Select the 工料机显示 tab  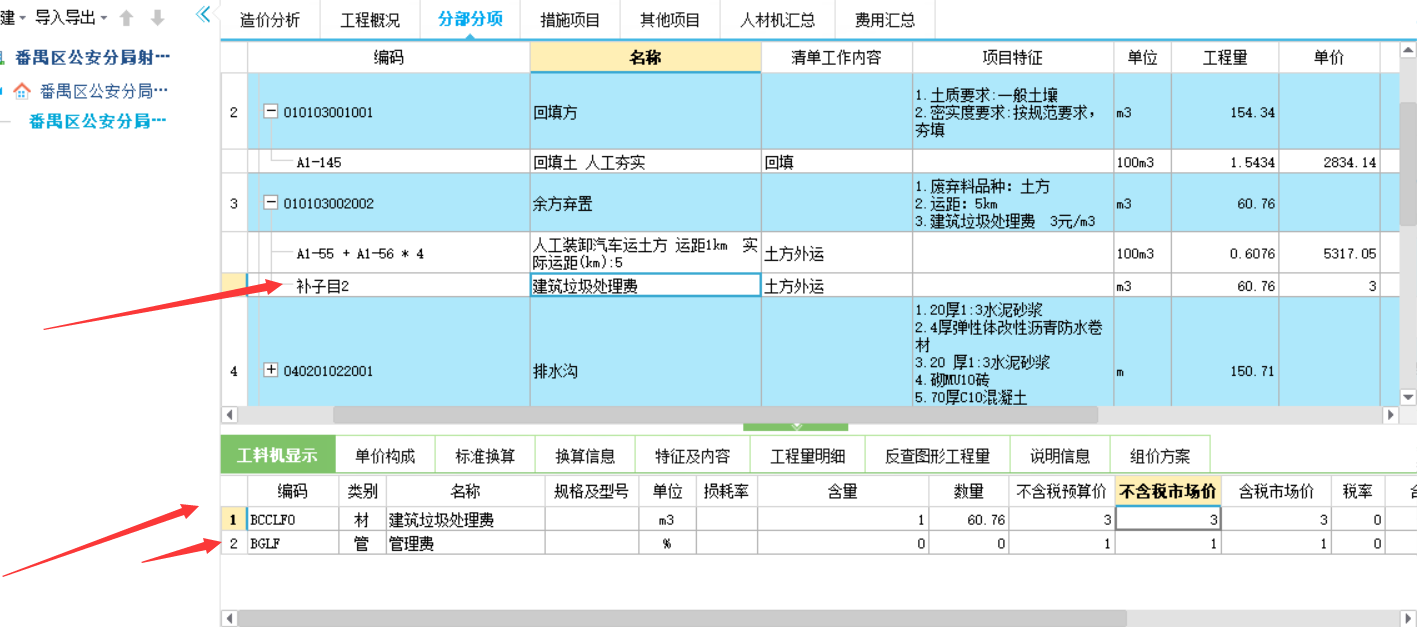277,456
